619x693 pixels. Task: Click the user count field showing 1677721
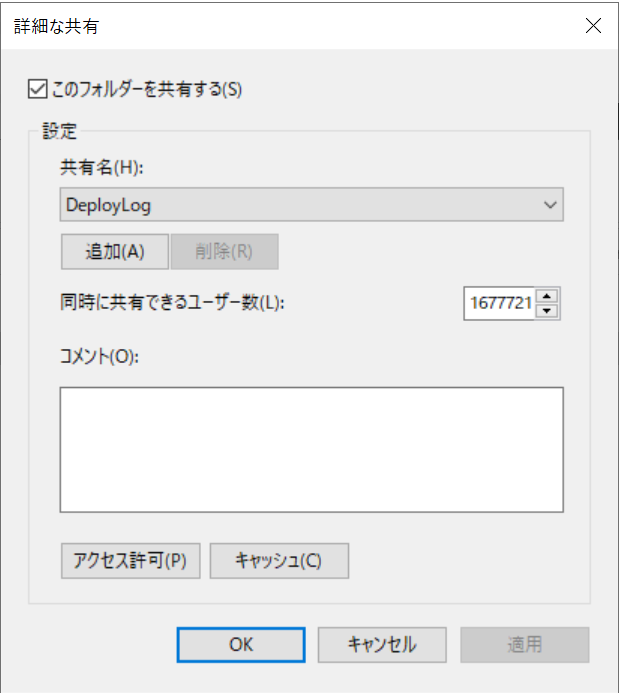click(x=500, y=304)
